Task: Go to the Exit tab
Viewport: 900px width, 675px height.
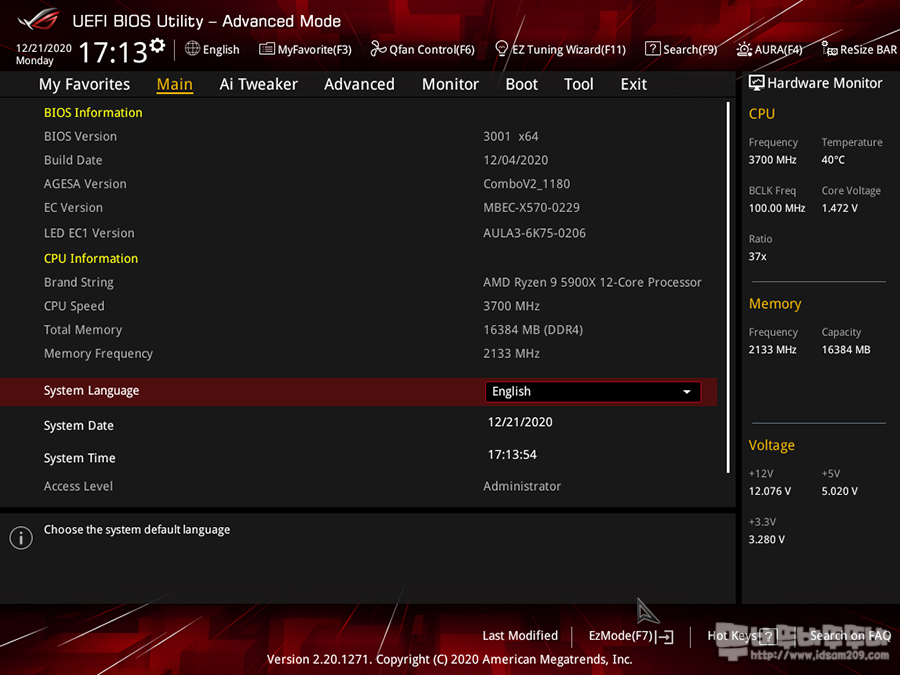Action: (x=634, y=84)
